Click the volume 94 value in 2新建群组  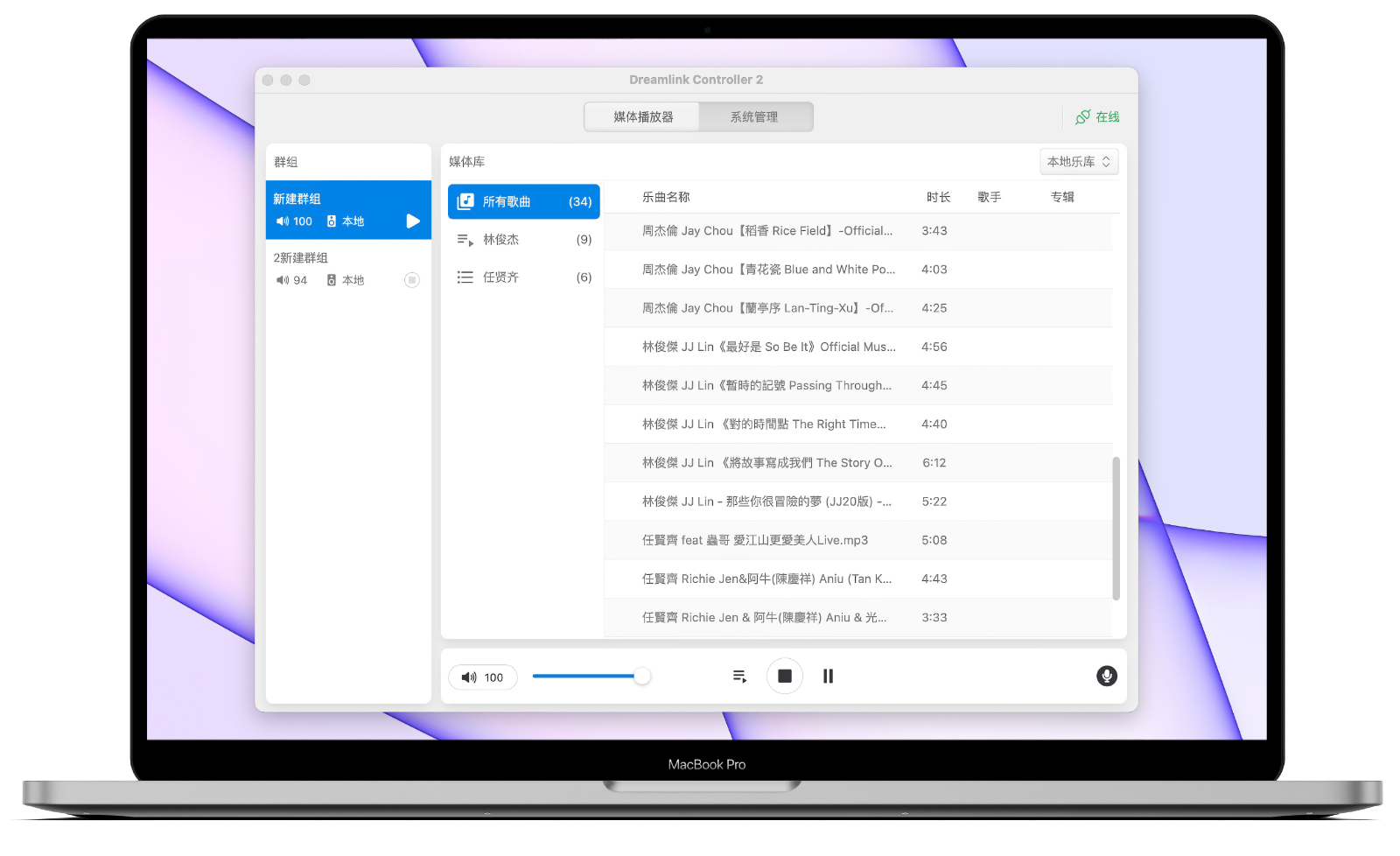coord(300,280)
